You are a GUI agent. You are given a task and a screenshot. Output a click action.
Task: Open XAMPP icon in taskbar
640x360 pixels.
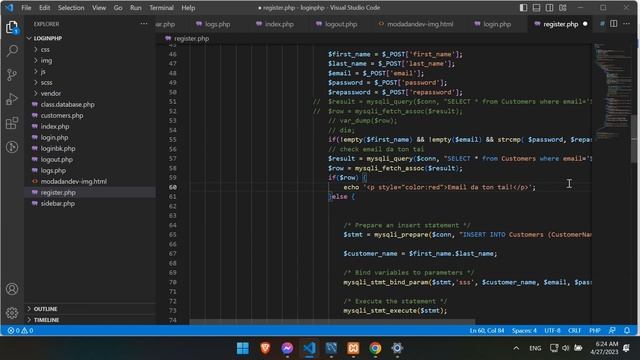[353, 348]
